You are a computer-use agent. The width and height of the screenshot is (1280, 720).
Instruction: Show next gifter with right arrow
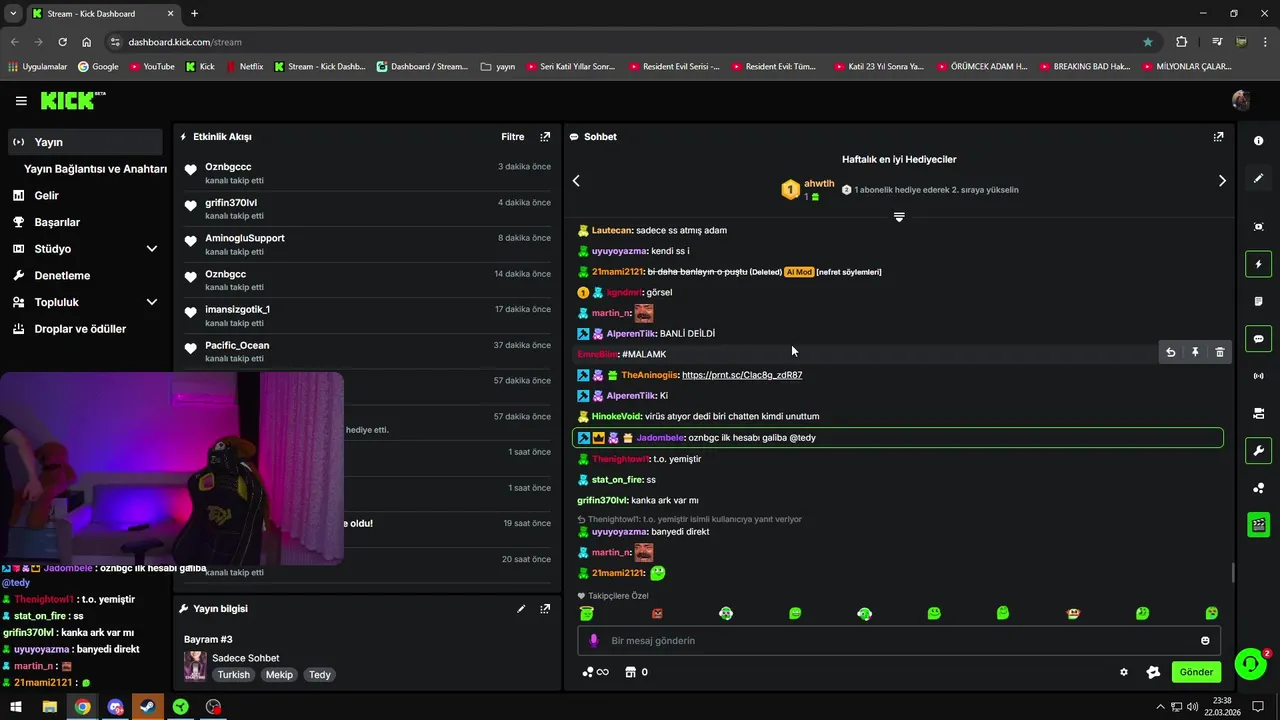[1222, 181]
